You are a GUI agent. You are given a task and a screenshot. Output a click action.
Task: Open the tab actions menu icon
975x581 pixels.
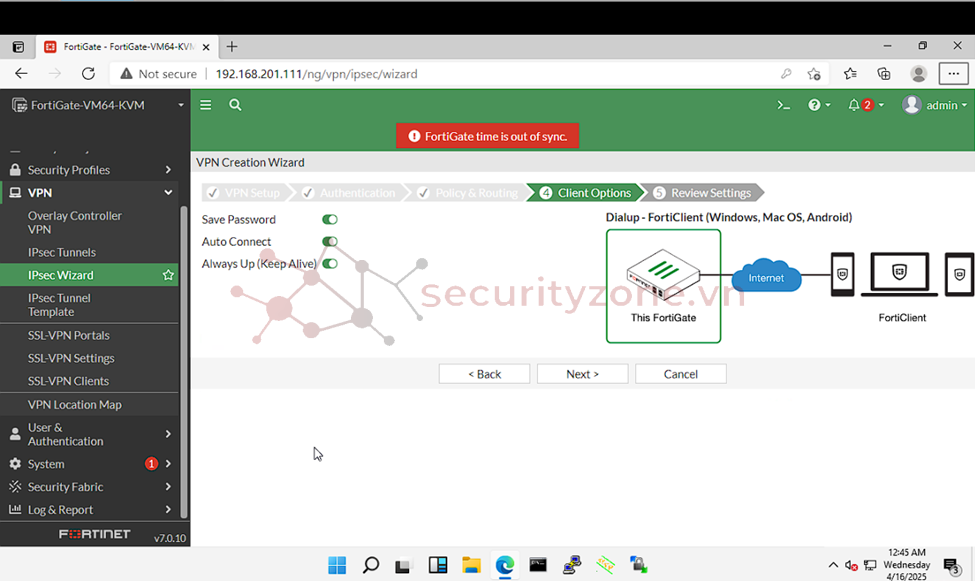18,47
